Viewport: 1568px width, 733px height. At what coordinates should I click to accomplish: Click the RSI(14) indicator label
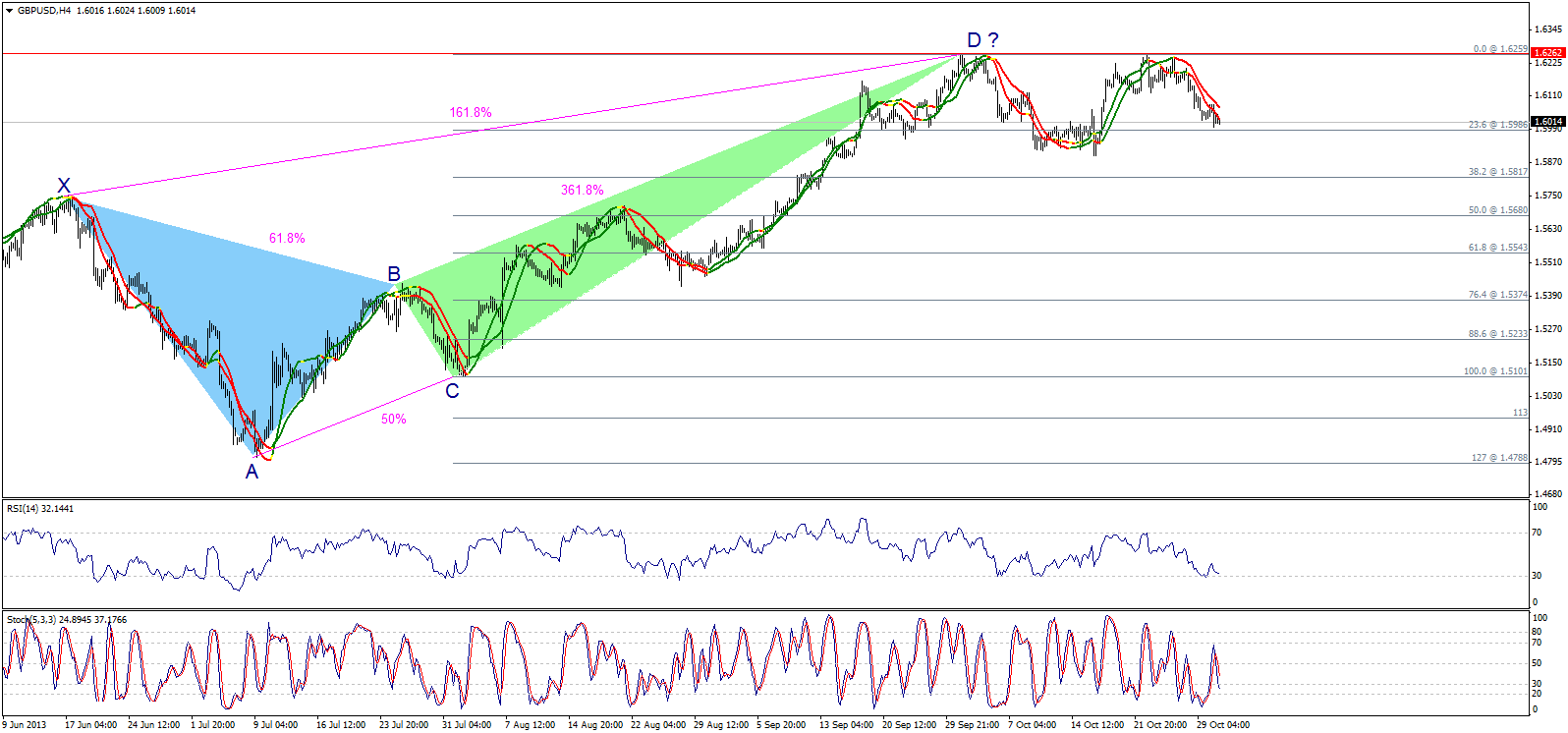39,509
